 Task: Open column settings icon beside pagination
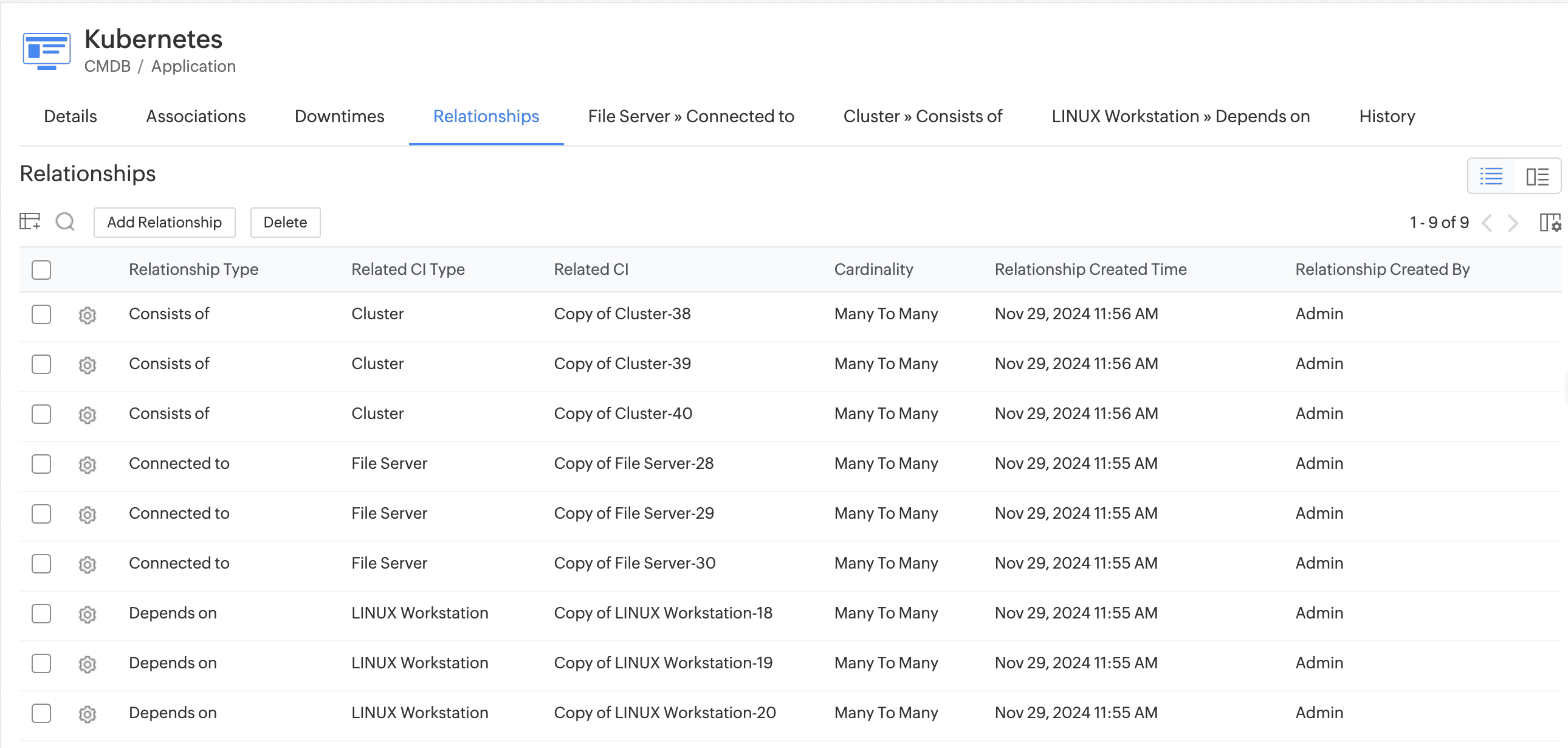pos(1549,223)
